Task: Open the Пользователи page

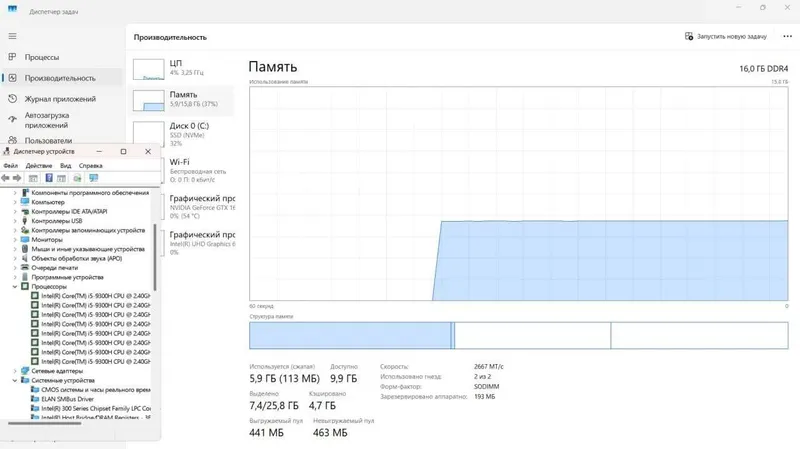Action: [62, 140]
